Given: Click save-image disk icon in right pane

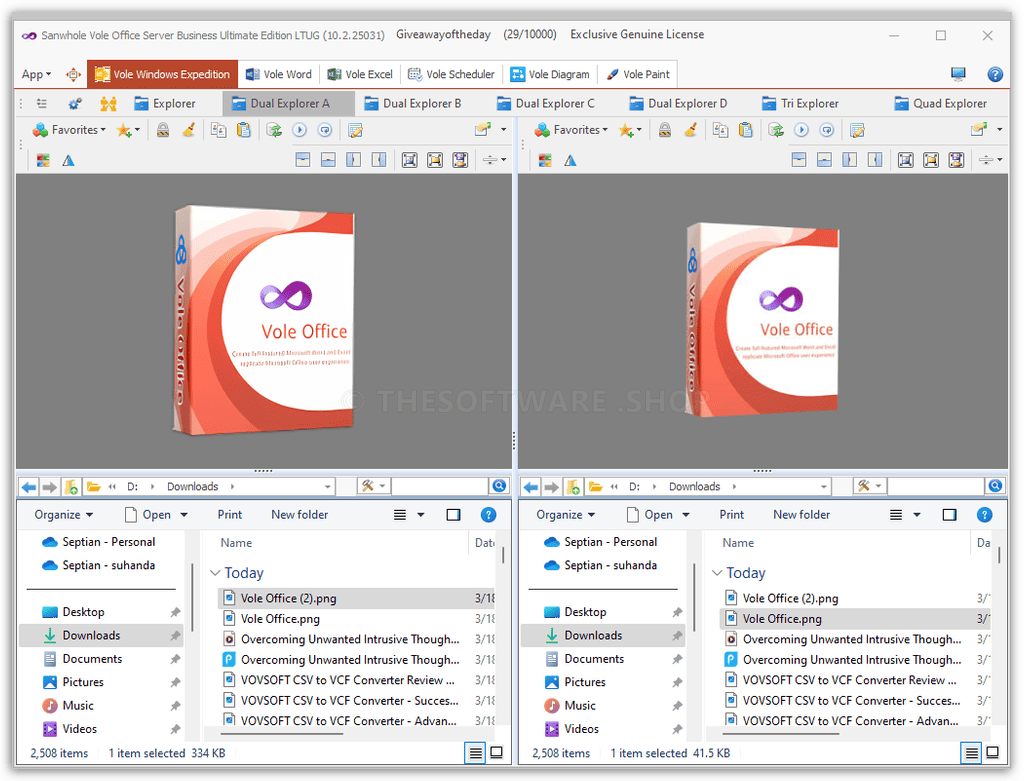Looking at the screenshot, I should (x=956, y=160).
